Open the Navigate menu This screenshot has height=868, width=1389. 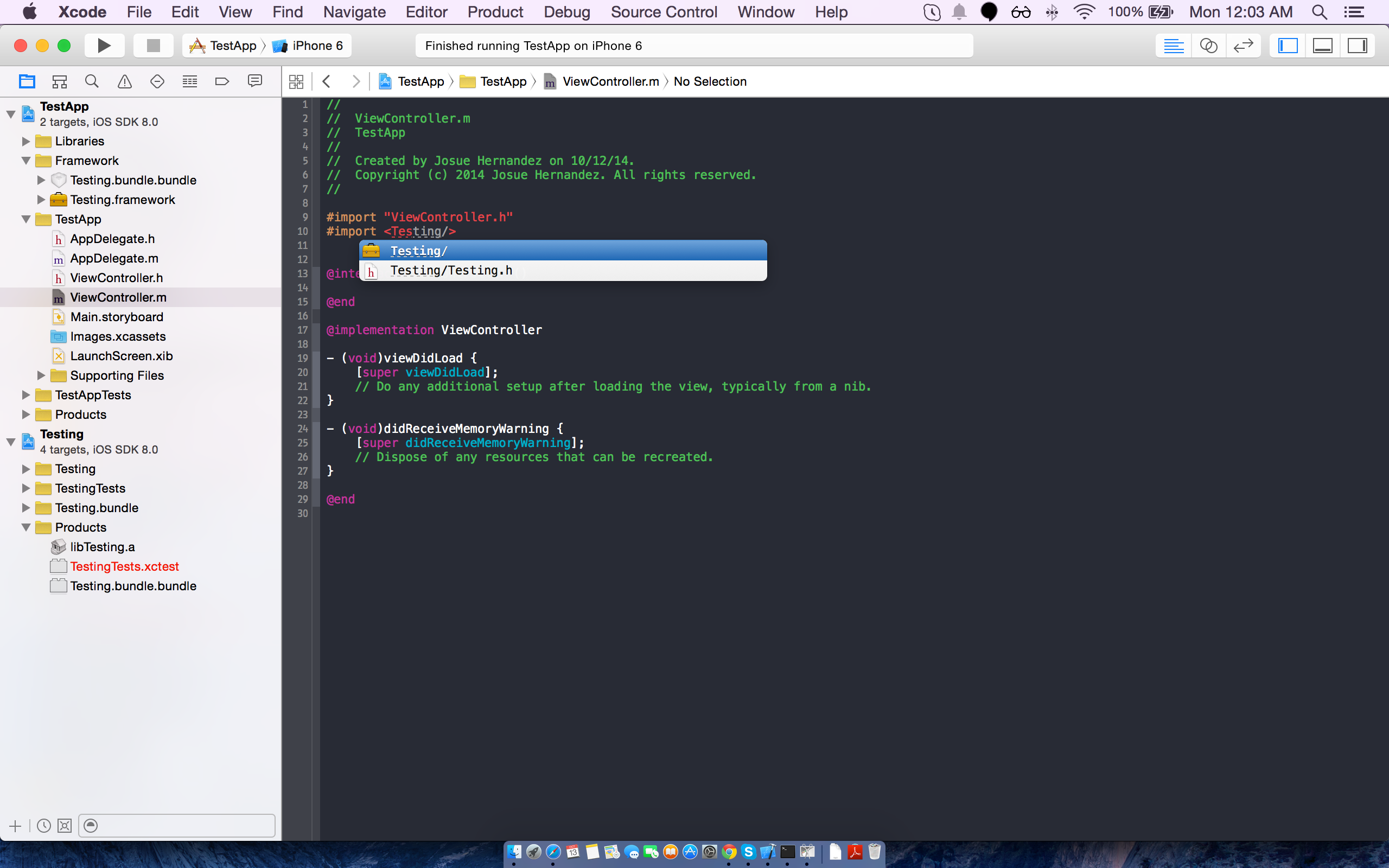[354, 12]
